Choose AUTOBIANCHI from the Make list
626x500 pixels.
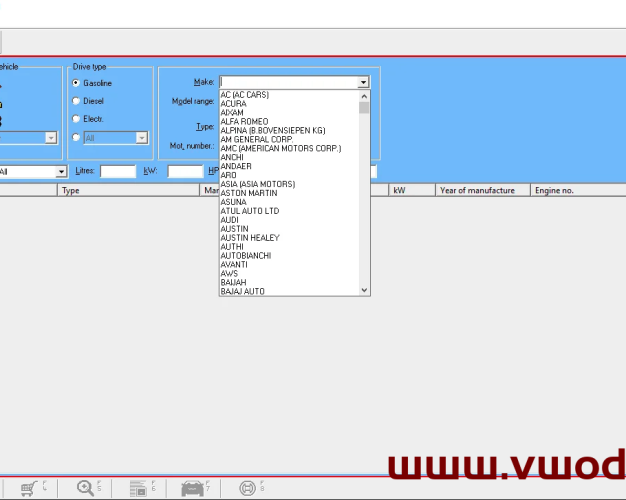pos(289,256)
